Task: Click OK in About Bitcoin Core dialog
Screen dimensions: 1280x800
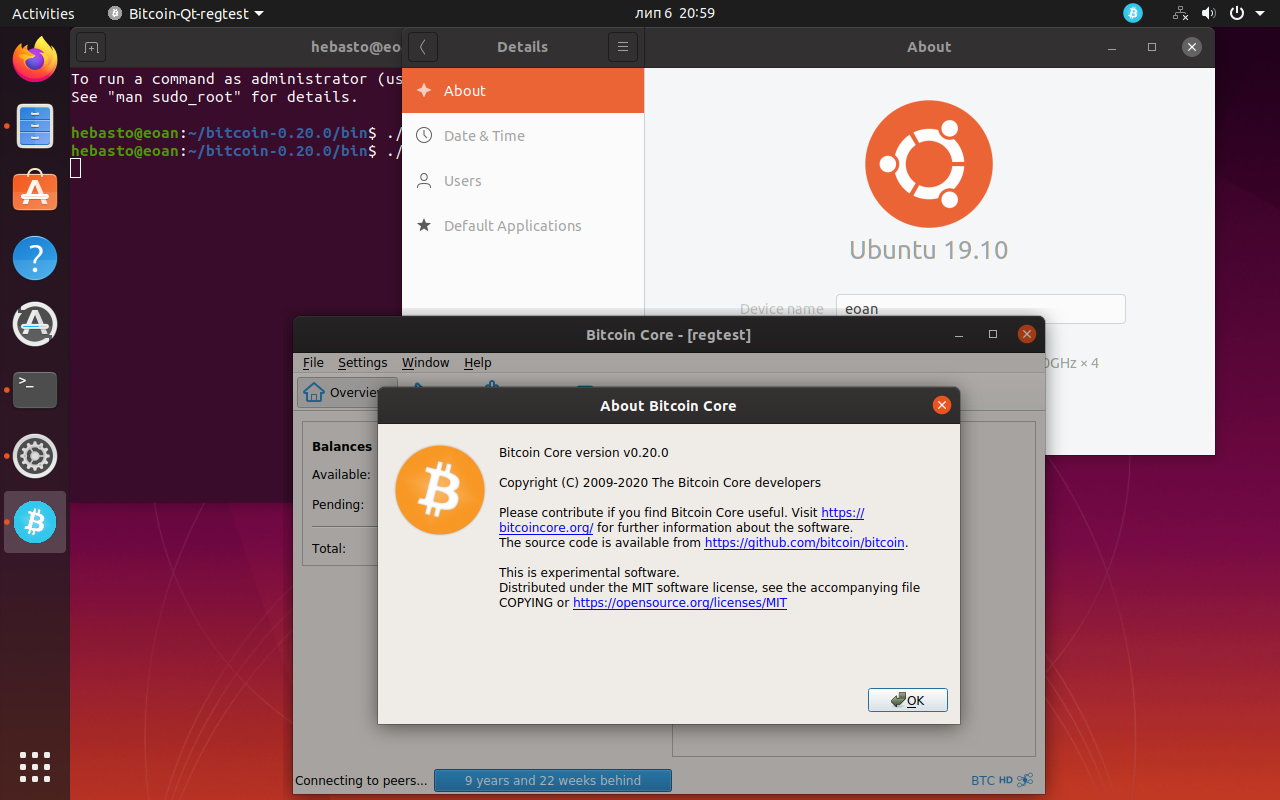Action: (907, 700)
